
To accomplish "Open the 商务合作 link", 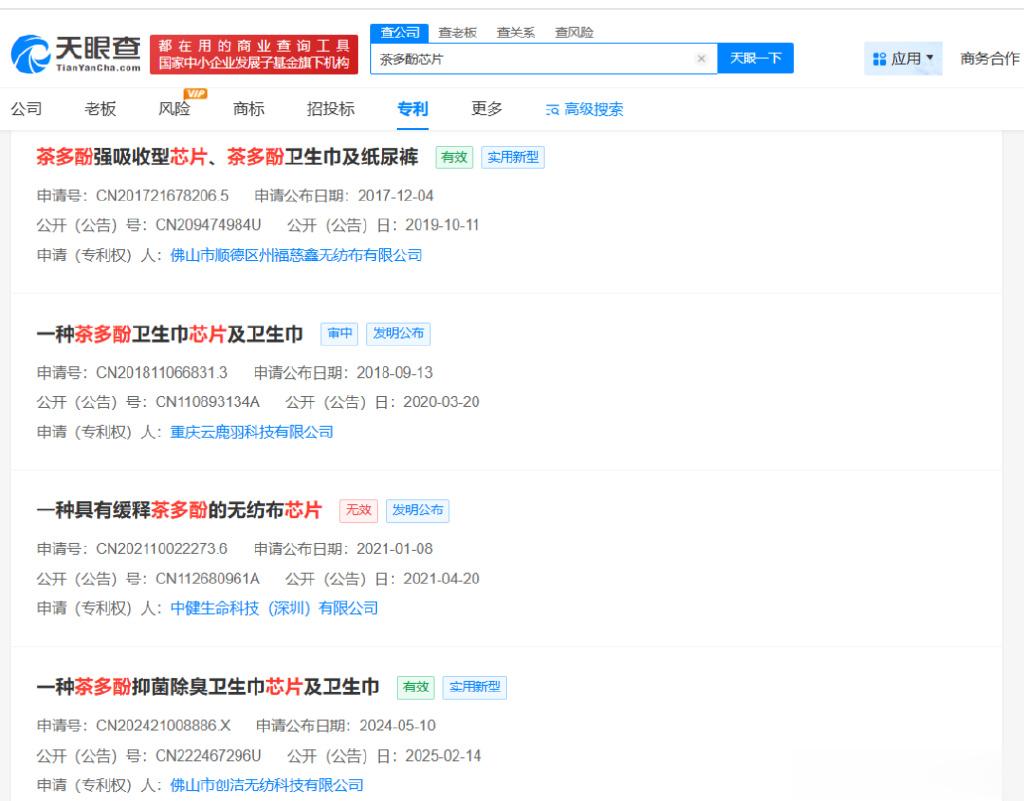I will click(x=989, y=59).
